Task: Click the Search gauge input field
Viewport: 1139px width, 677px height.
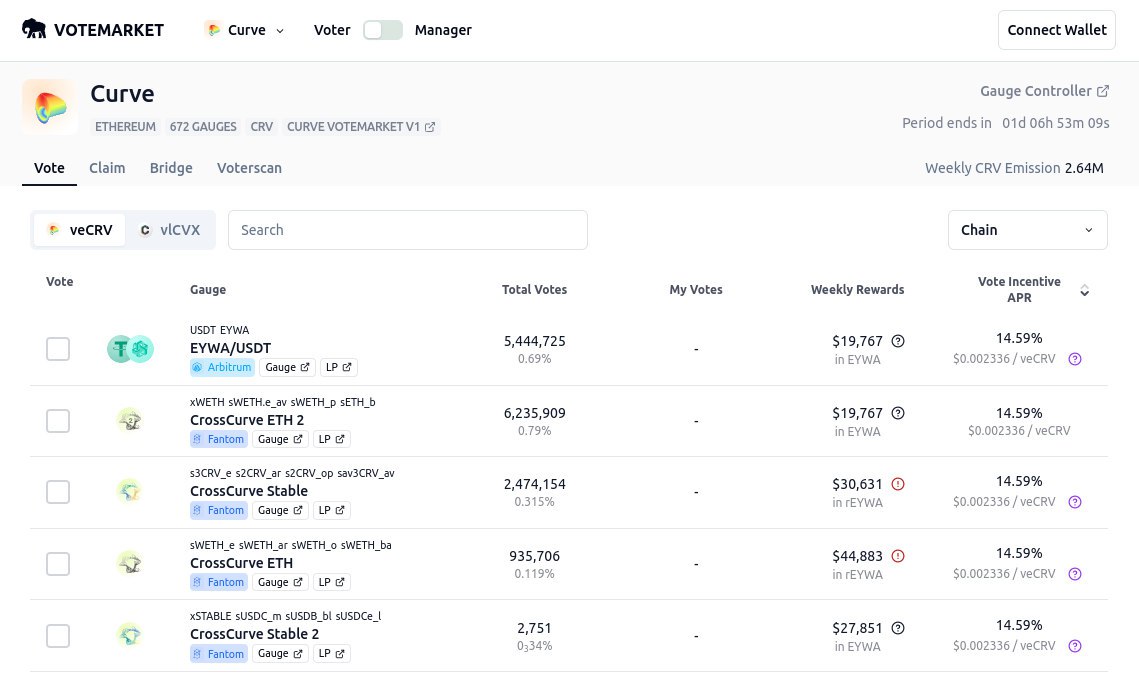Action: (x=408, y=230)
